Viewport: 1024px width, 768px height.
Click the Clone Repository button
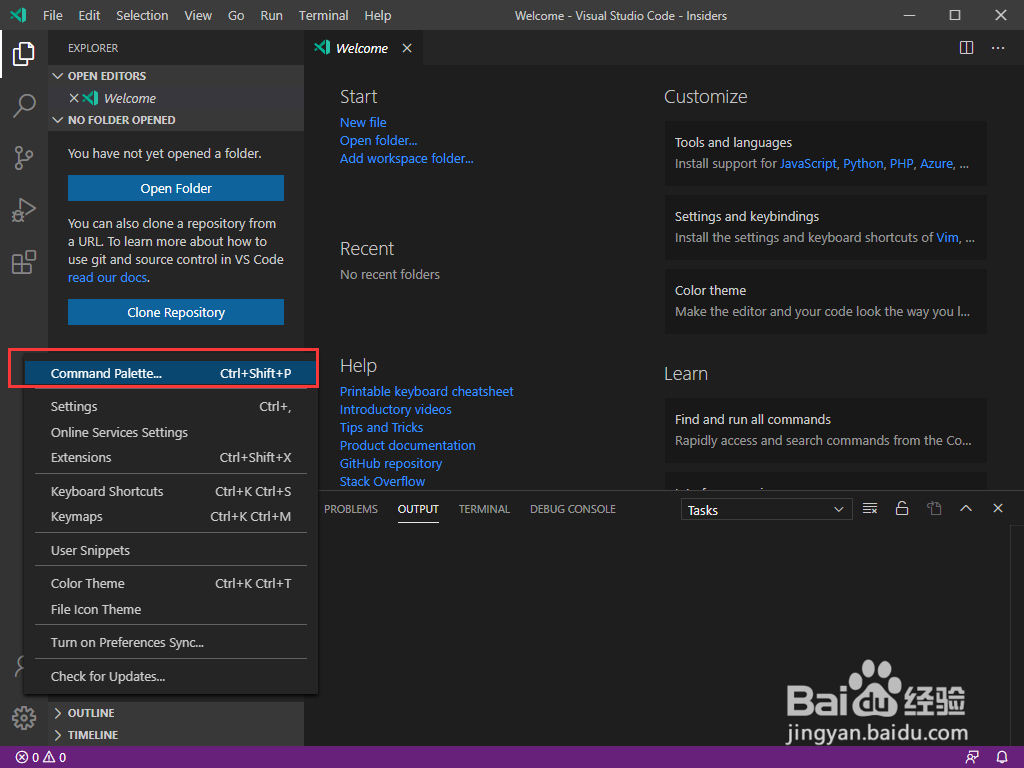176,312
